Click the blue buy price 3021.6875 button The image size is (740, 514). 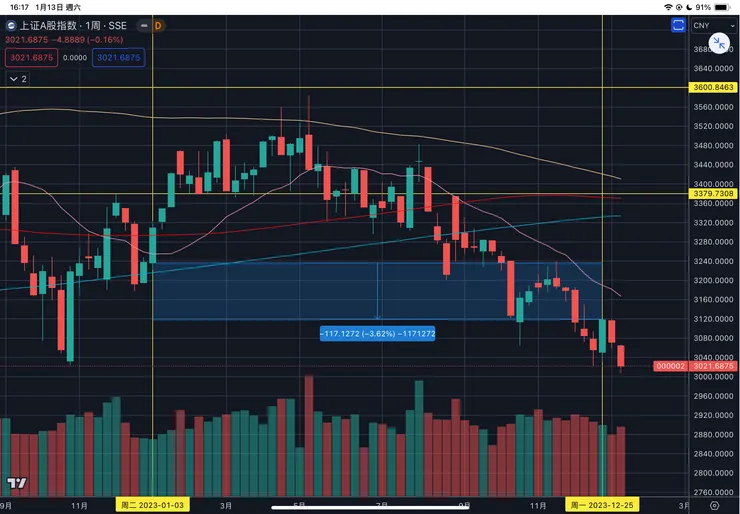pyautogui.click(x=119, y=58)
